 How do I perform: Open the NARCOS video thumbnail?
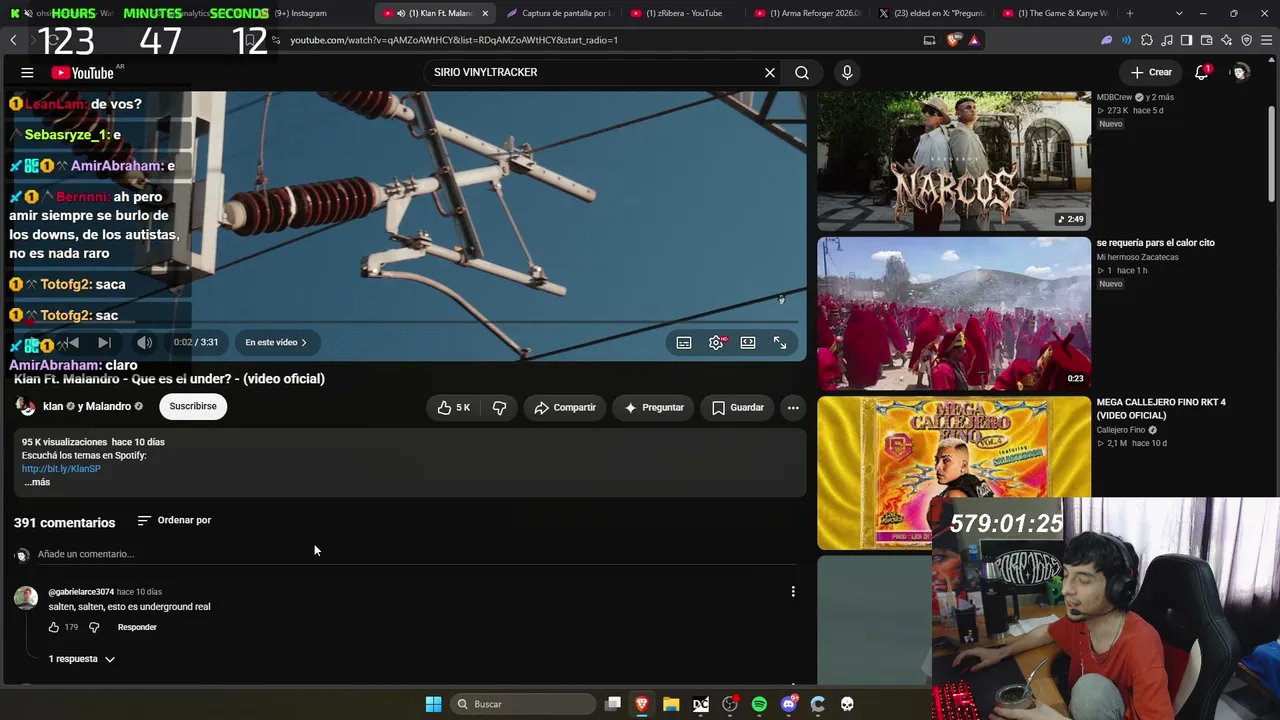point(954,161)
